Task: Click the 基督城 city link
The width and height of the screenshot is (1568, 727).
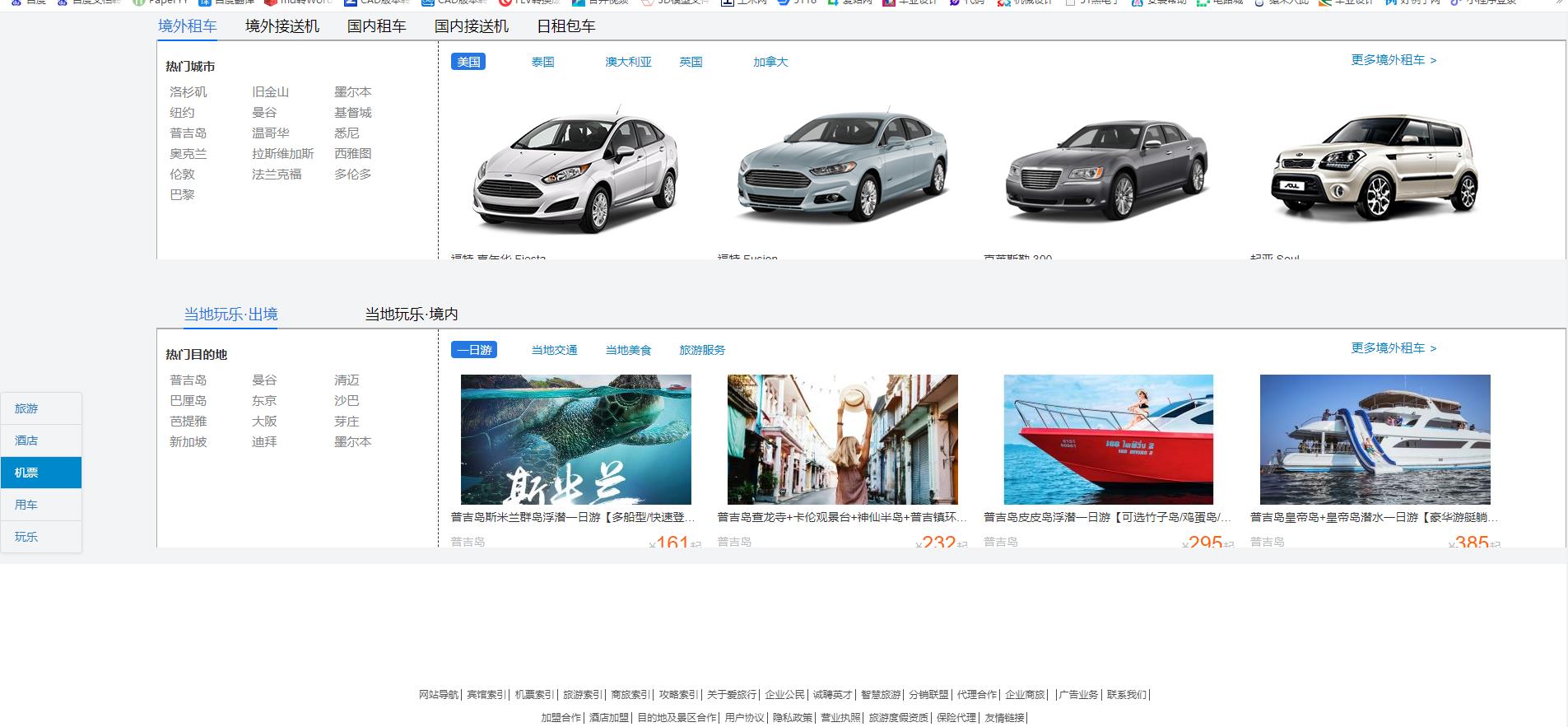Action: click(x=353, y=113)
